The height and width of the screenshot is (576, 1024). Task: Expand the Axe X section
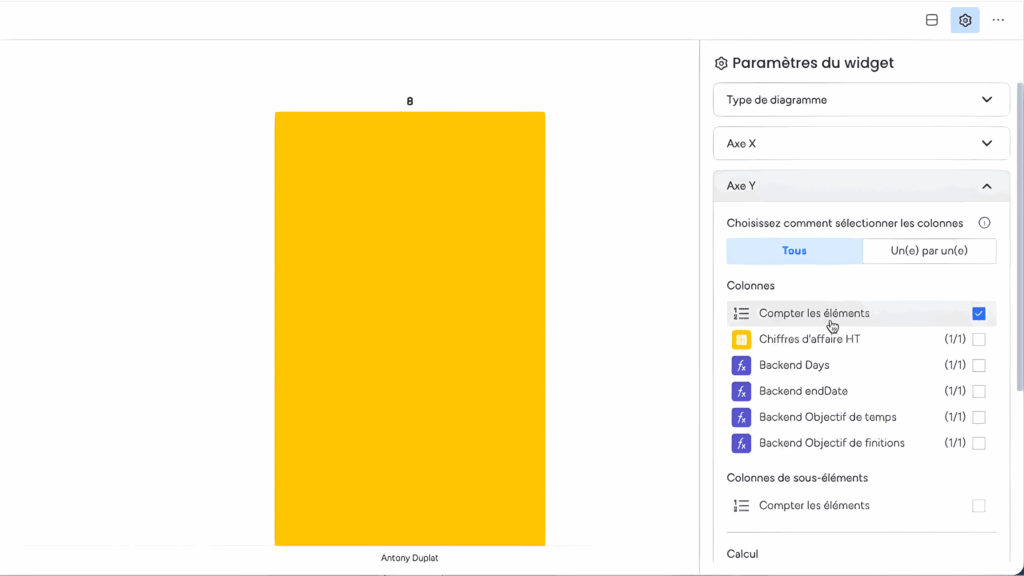(x=861, y=143)
